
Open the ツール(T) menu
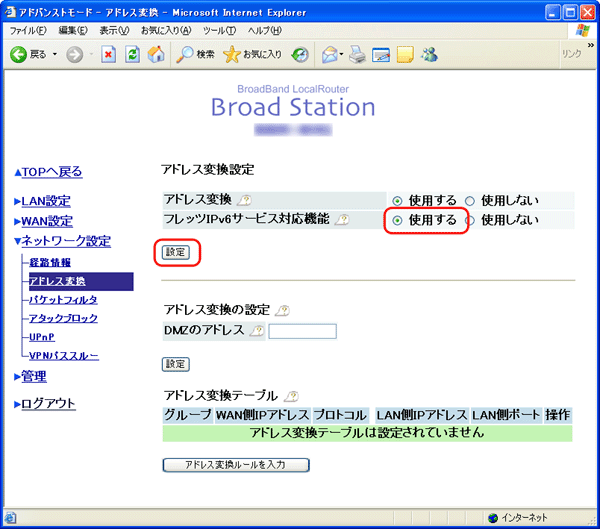tap(219, 30)
